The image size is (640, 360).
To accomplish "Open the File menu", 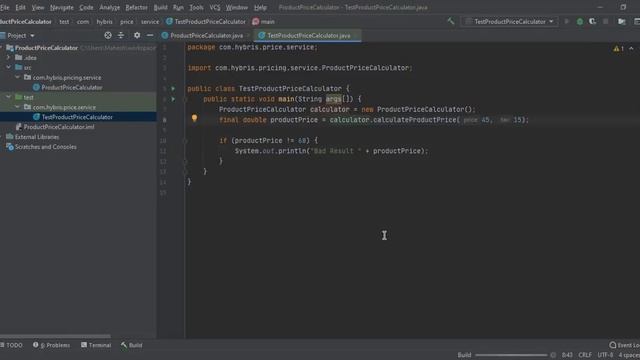I will 4,7.
